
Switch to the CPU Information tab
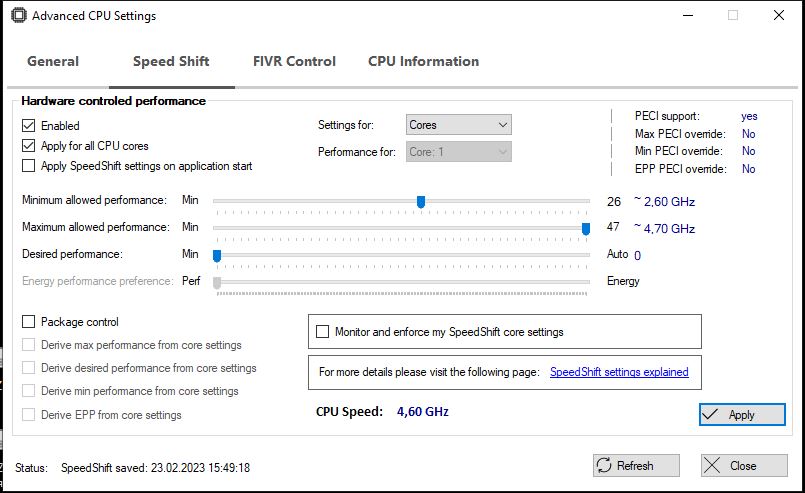pyautogui.click(x=423, y=61)
